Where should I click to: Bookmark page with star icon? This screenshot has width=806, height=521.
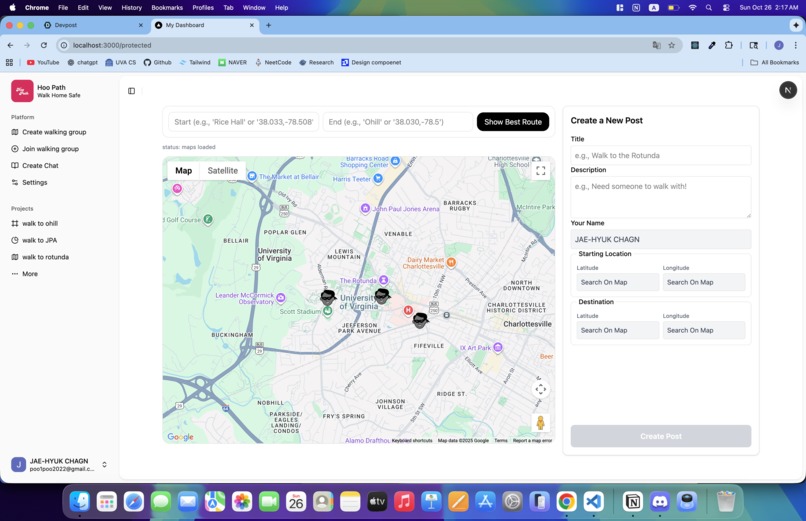(x=671, y=45)
